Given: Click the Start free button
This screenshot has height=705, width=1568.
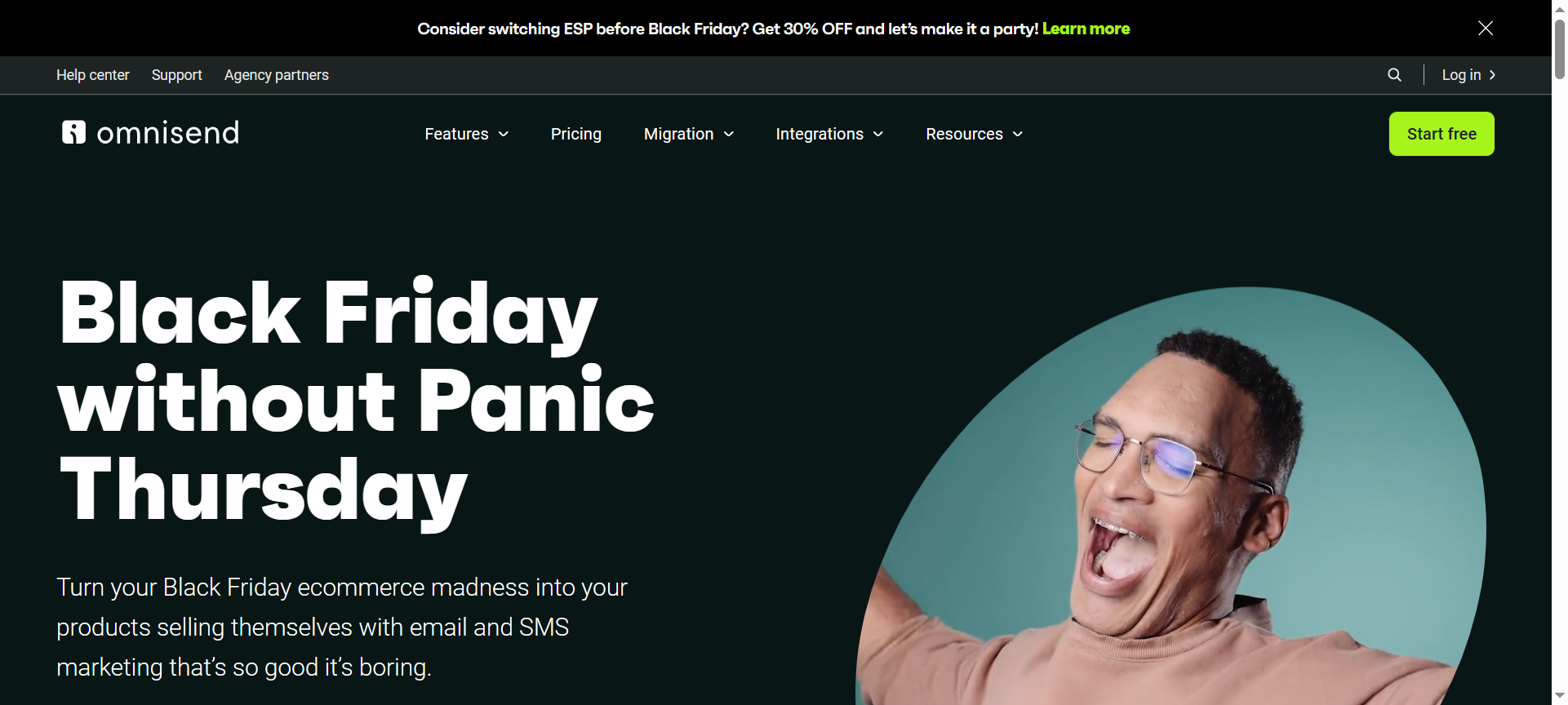Looking at the screenshot, I should coord(1441,134).
